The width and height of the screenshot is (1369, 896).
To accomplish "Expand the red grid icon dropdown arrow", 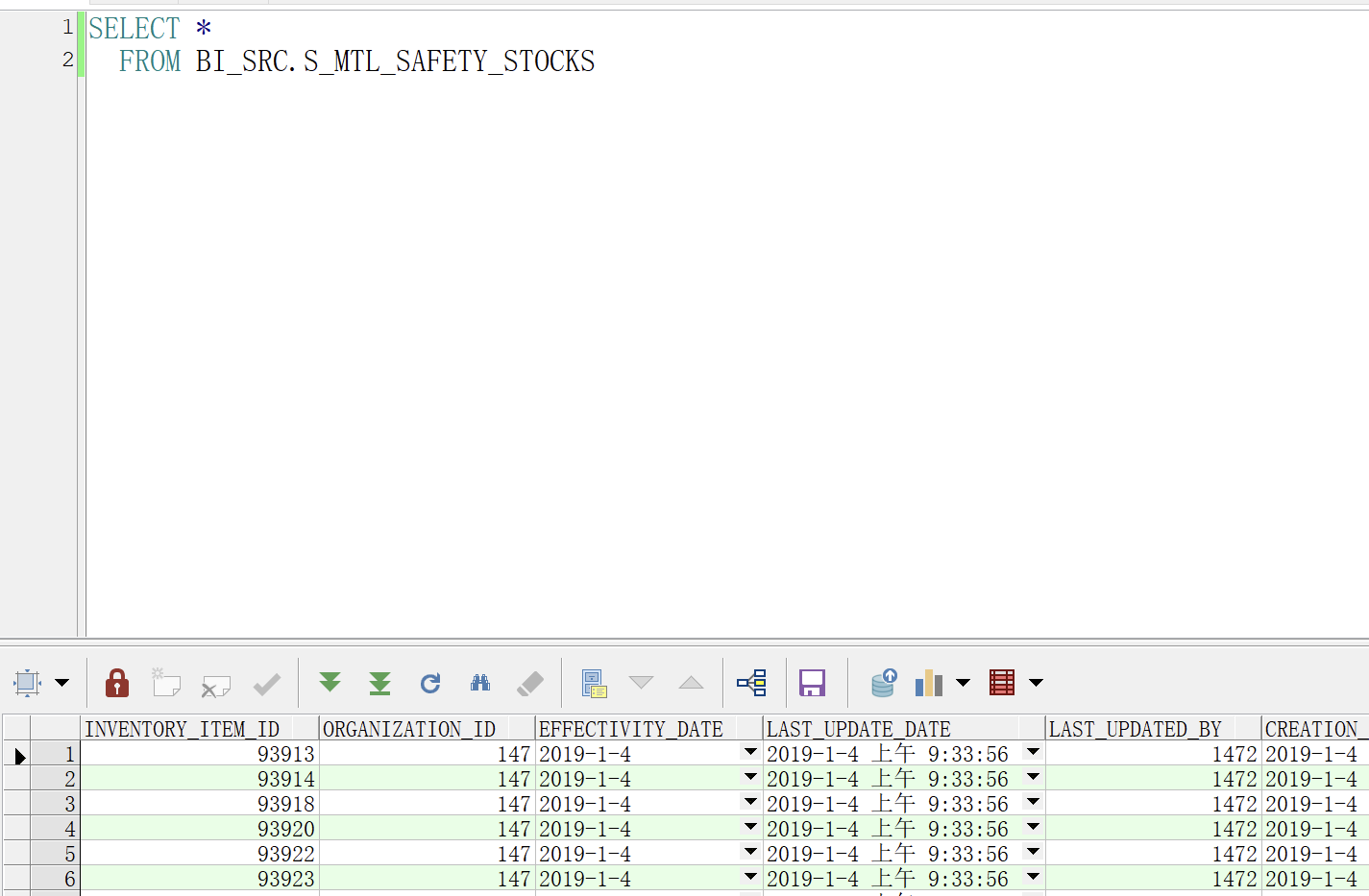I will 1036,683.
